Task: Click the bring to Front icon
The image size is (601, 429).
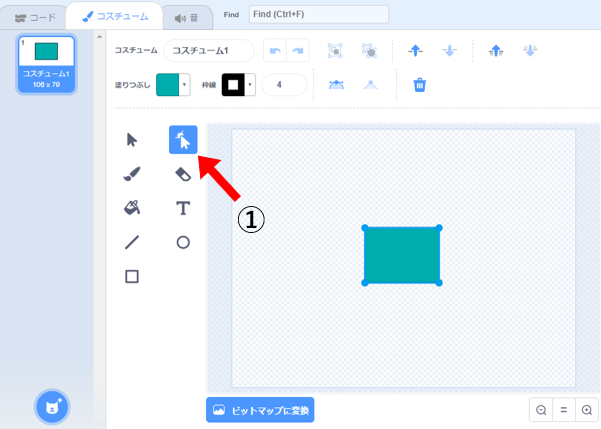Action: 496,51
